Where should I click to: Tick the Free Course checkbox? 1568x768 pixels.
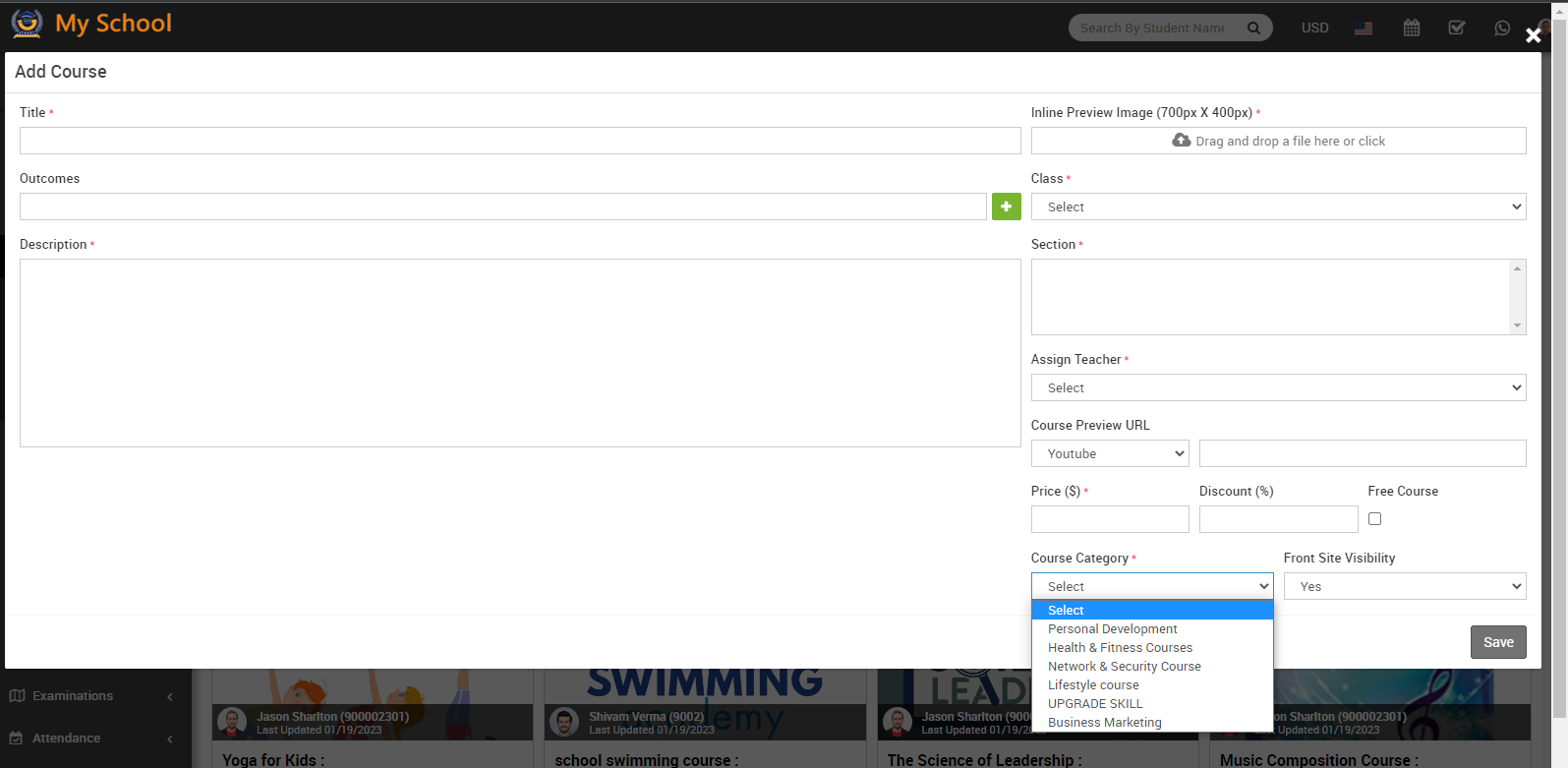click(x=1374, y=518)
